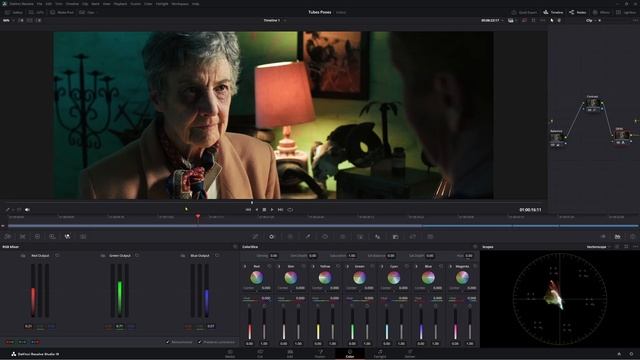This screenshot has height=360, width=640.
Task: Open the Color Wheels palette
Action: [37, 236]
